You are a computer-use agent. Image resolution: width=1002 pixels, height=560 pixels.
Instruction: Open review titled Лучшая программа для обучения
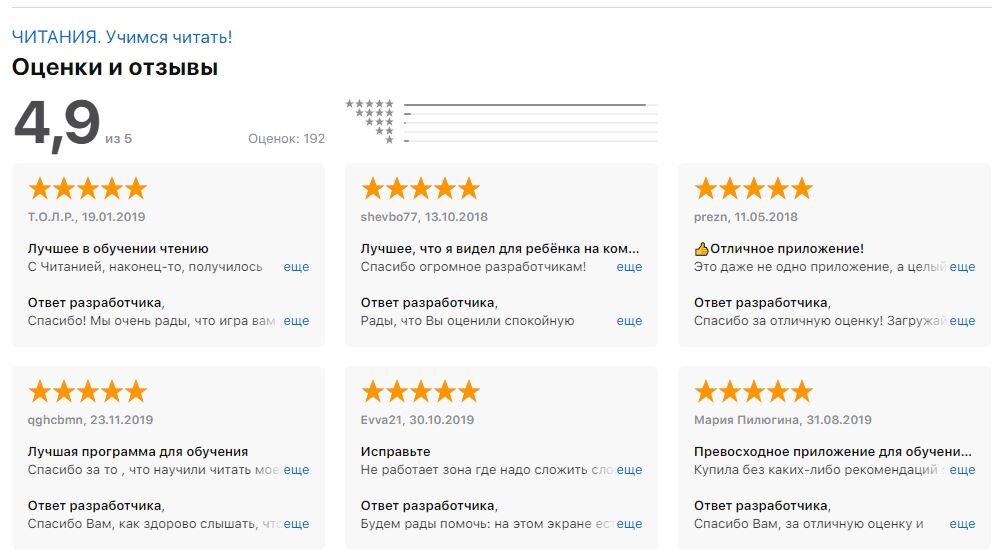pos(138,452)
